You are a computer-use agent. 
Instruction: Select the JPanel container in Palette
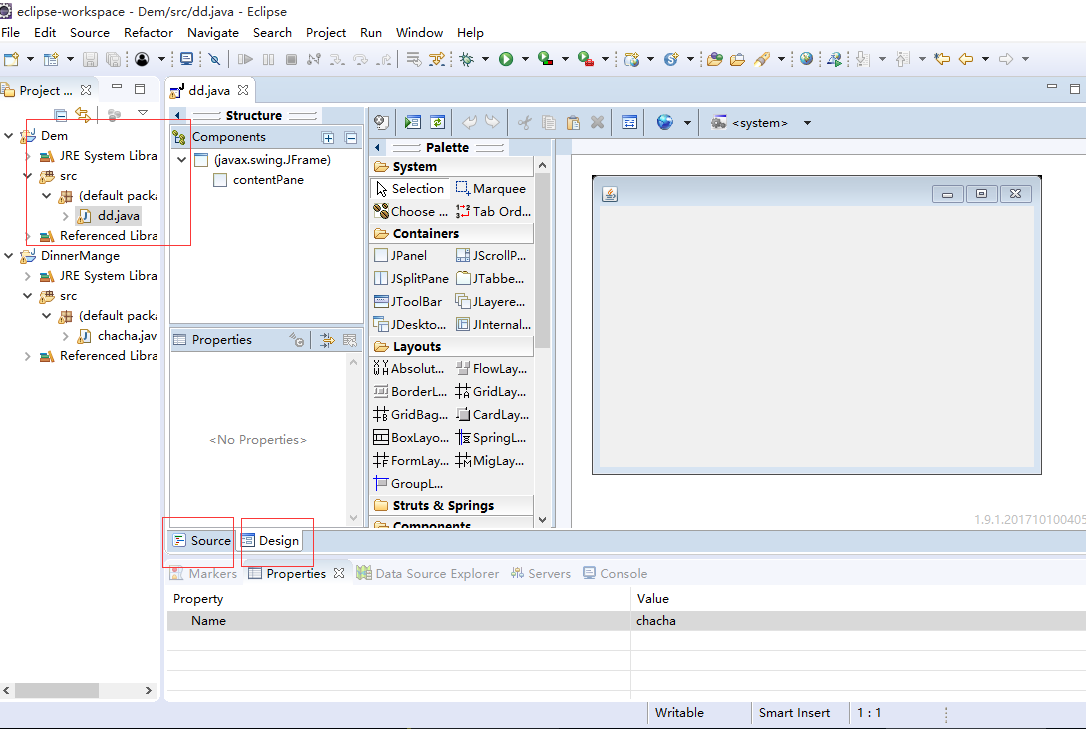[400, 255]
